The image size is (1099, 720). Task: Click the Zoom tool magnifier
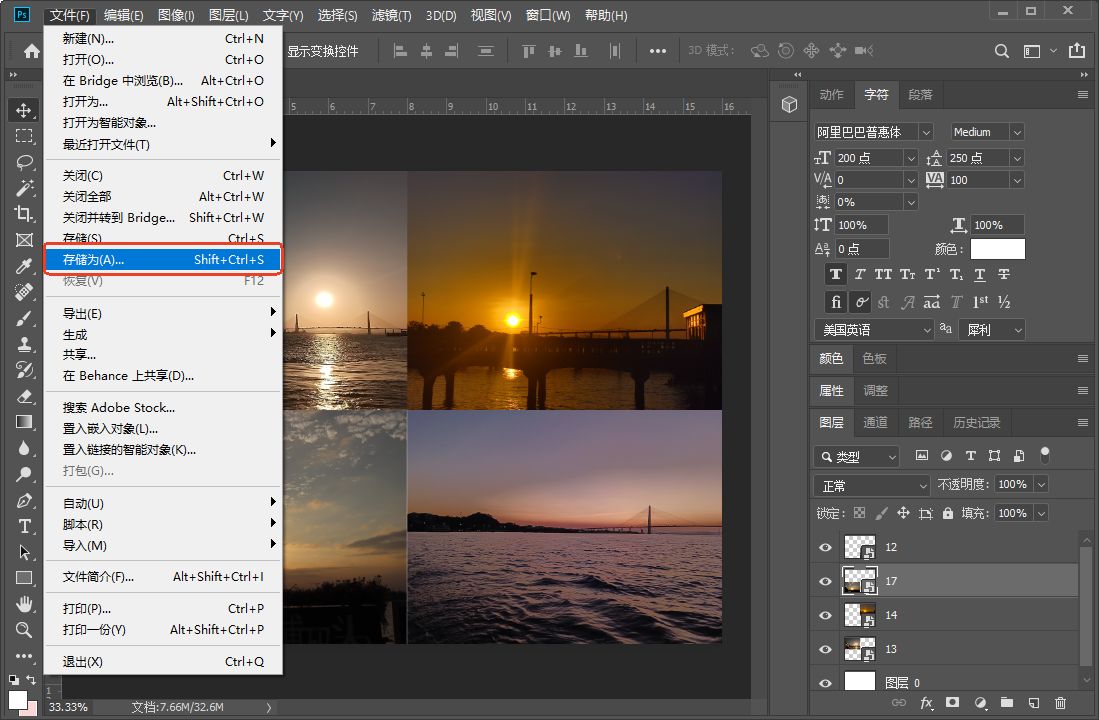[24, 630]
